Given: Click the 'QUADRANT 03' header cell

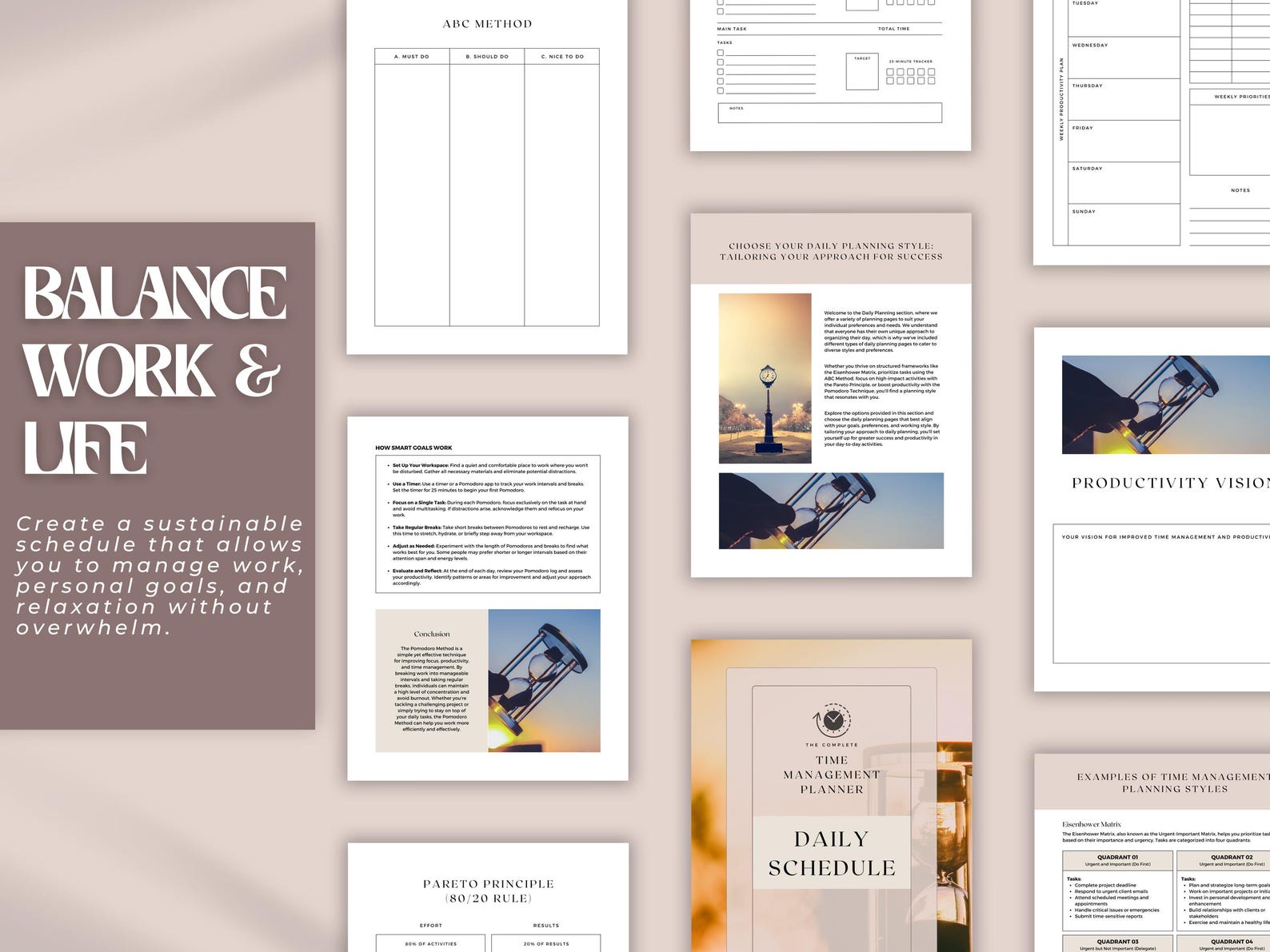Looking at the screenshot, I should (x=1117, y=944).
